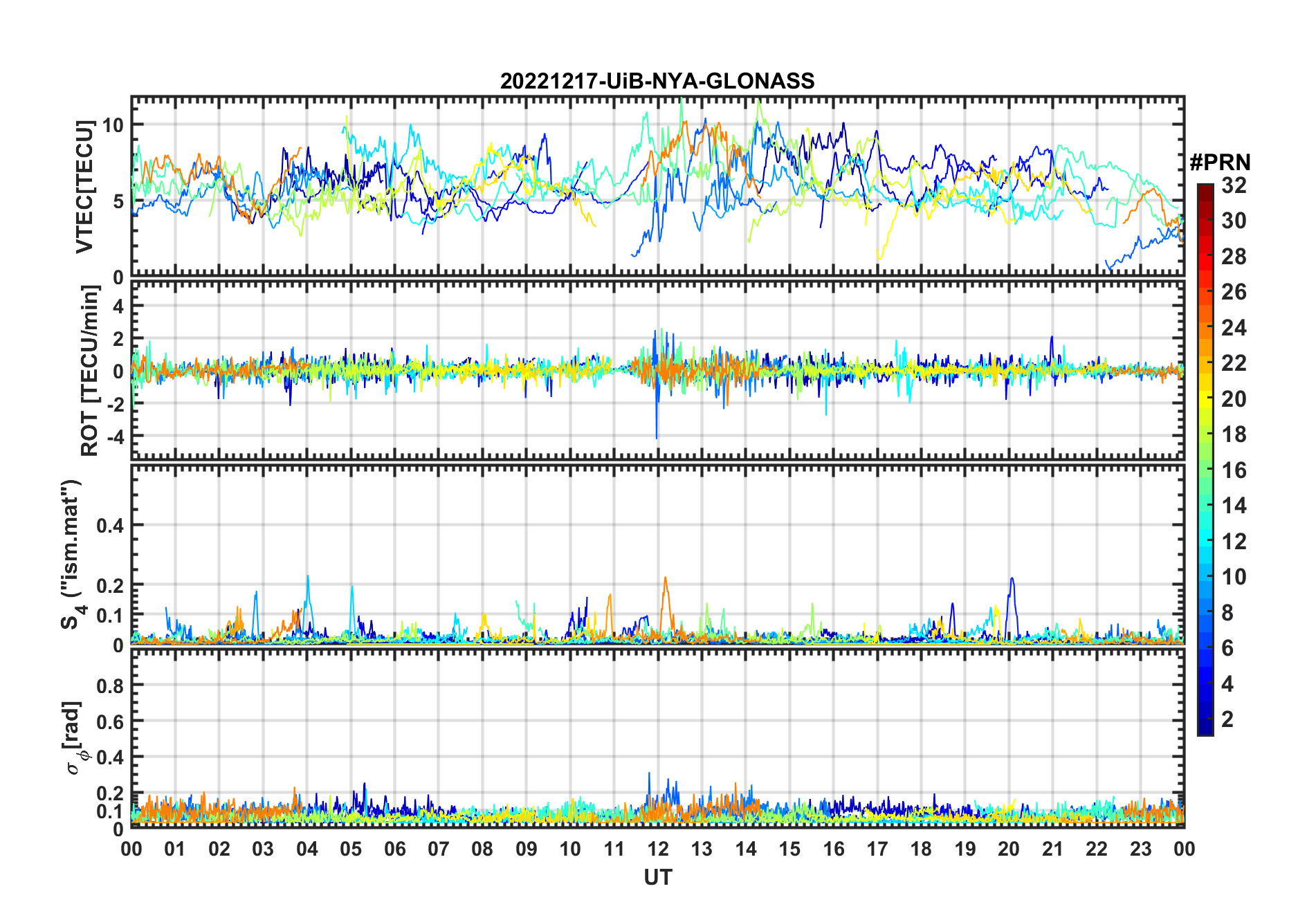
Task: Click x-axis hour label 01
Action: click(x=175, y=848)
